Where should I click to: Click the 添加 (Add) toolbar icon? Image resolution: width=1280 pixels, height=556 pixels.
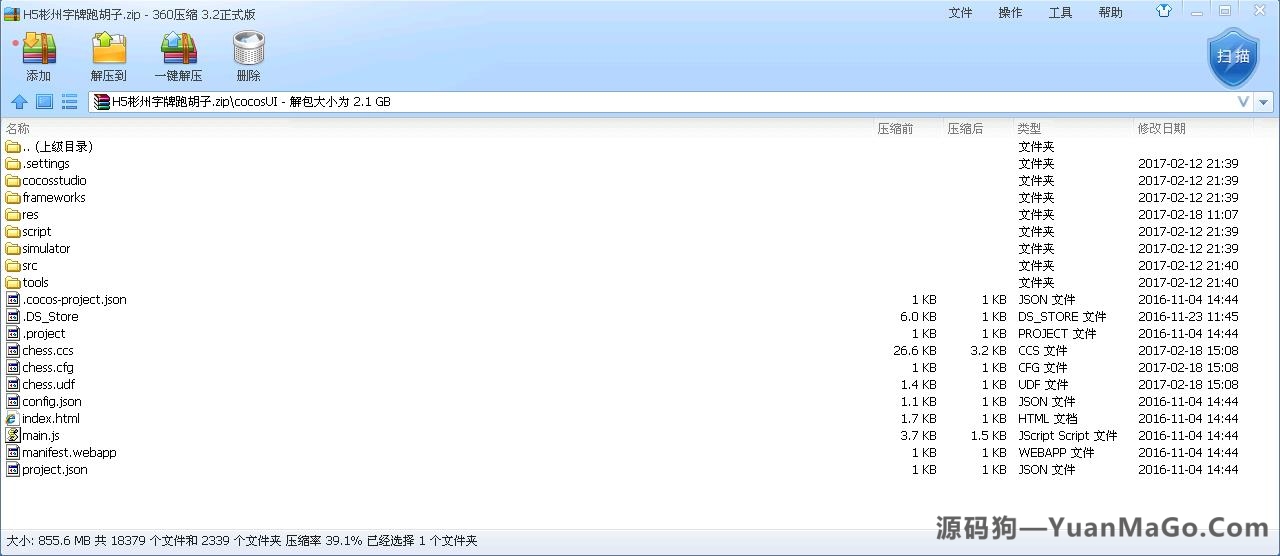click(x=39, y=48)
